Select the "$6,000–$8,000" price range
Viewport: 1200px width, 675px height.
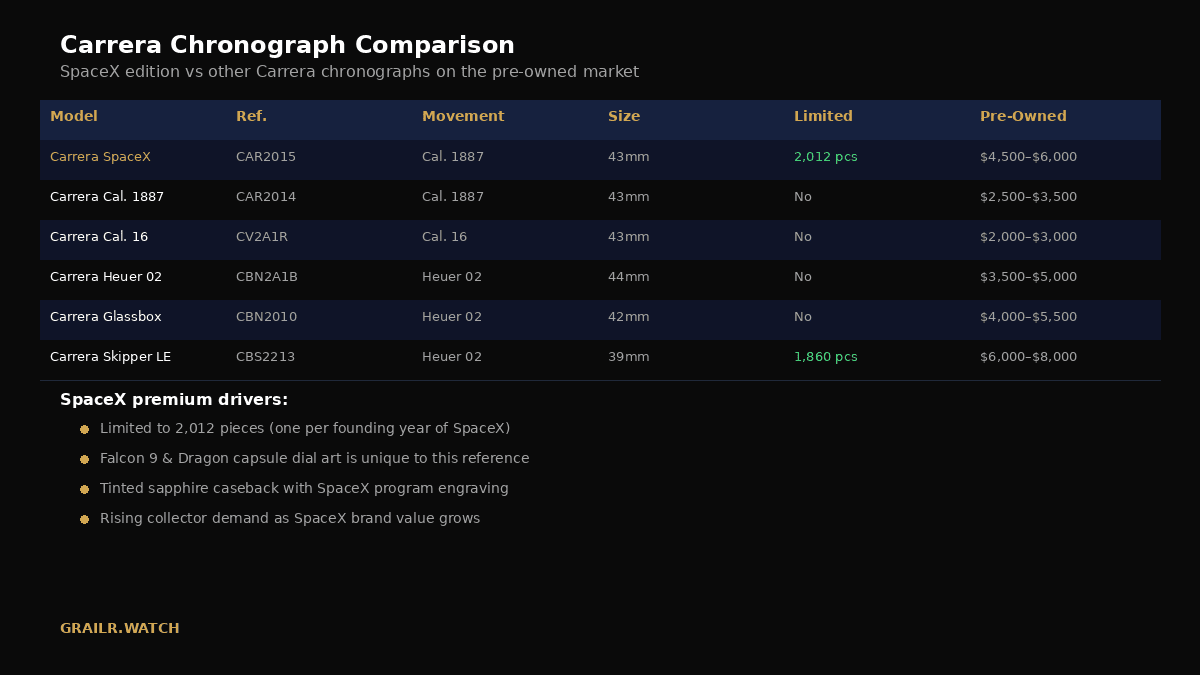pyautogui.click(x=1028, y=357)
